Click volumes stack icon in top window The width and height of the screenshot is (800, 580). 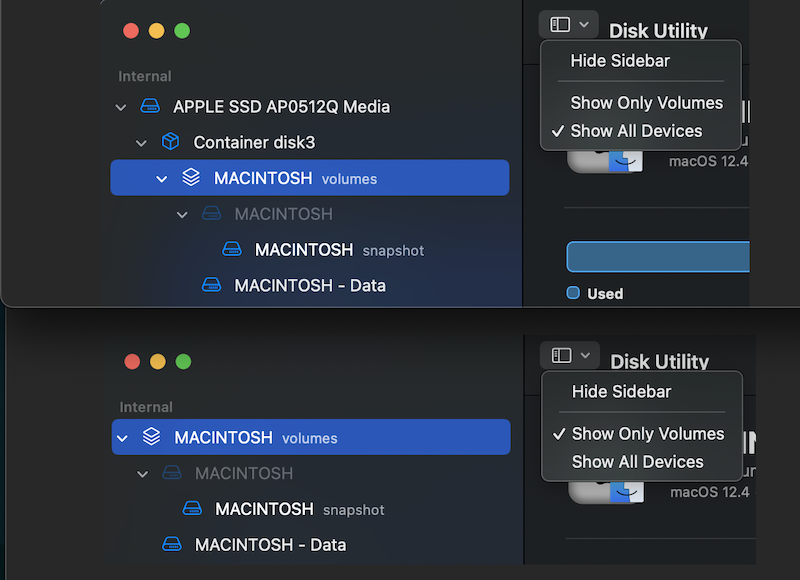[191, 177]
